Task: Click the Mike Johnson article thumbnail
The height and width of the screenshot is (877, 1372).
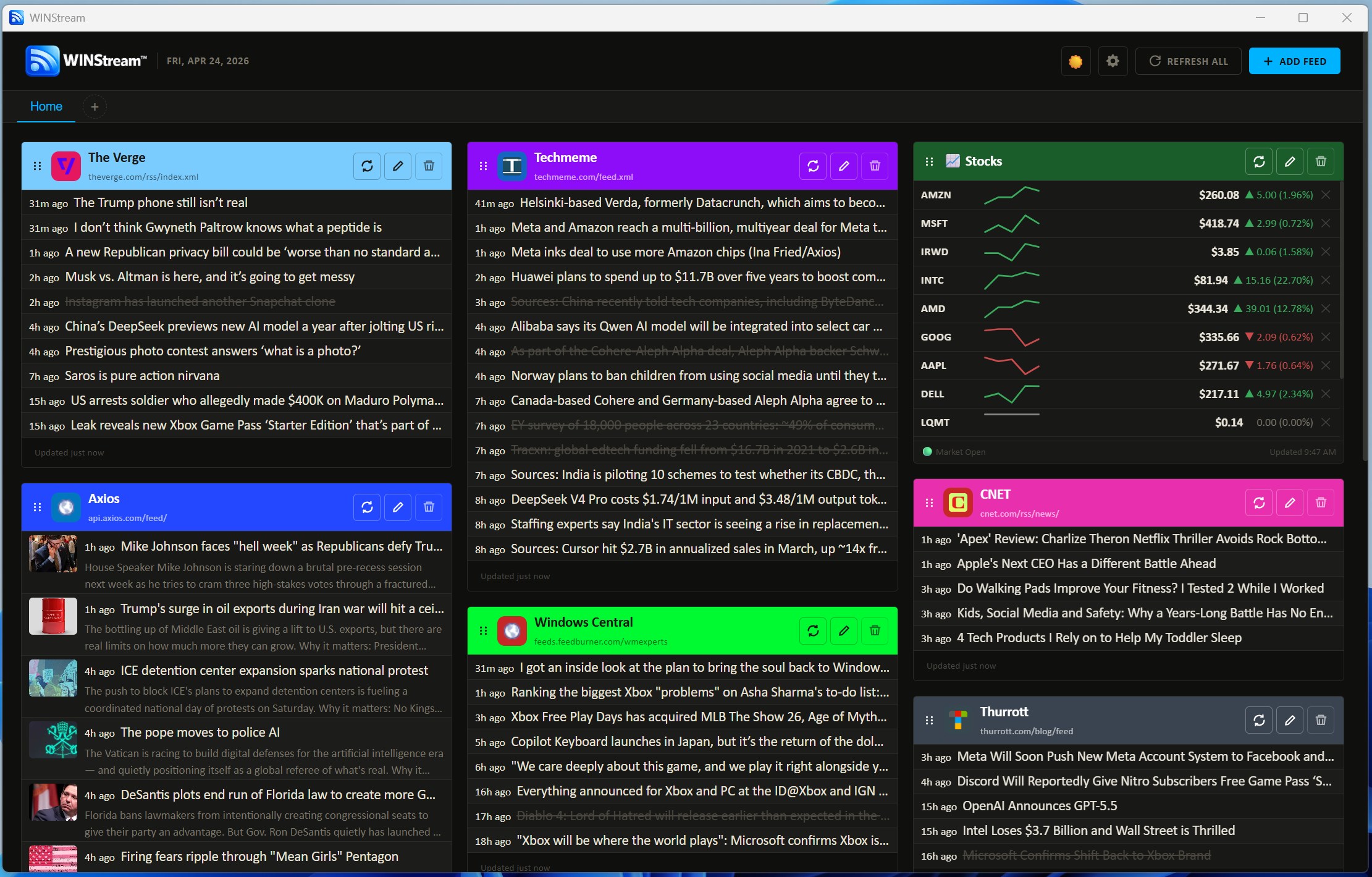Action: point(53,554)
